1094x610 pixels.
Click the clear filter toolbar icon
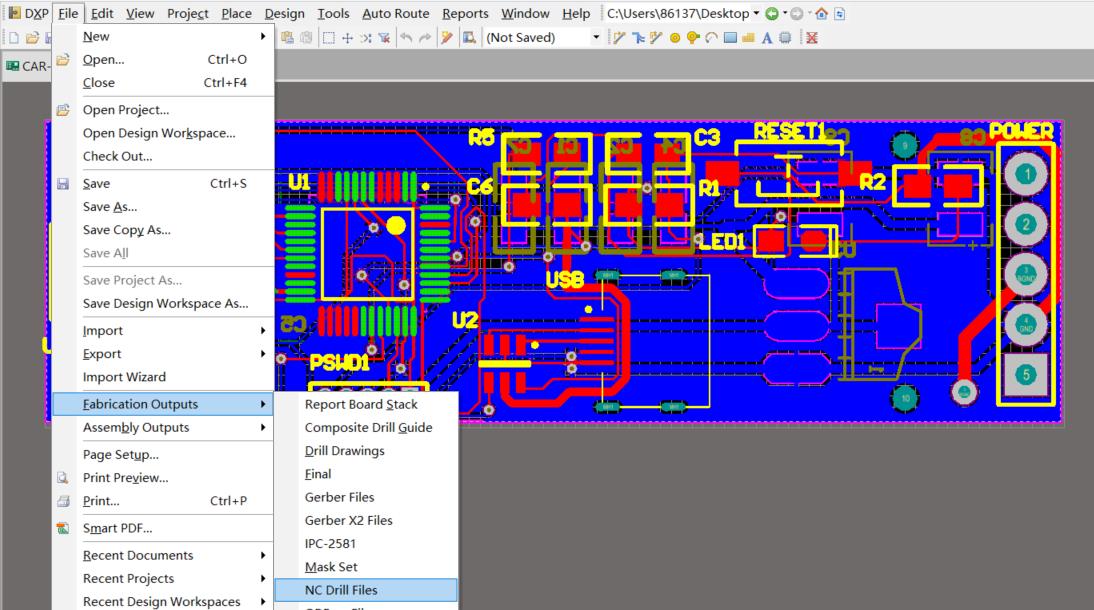384,38
